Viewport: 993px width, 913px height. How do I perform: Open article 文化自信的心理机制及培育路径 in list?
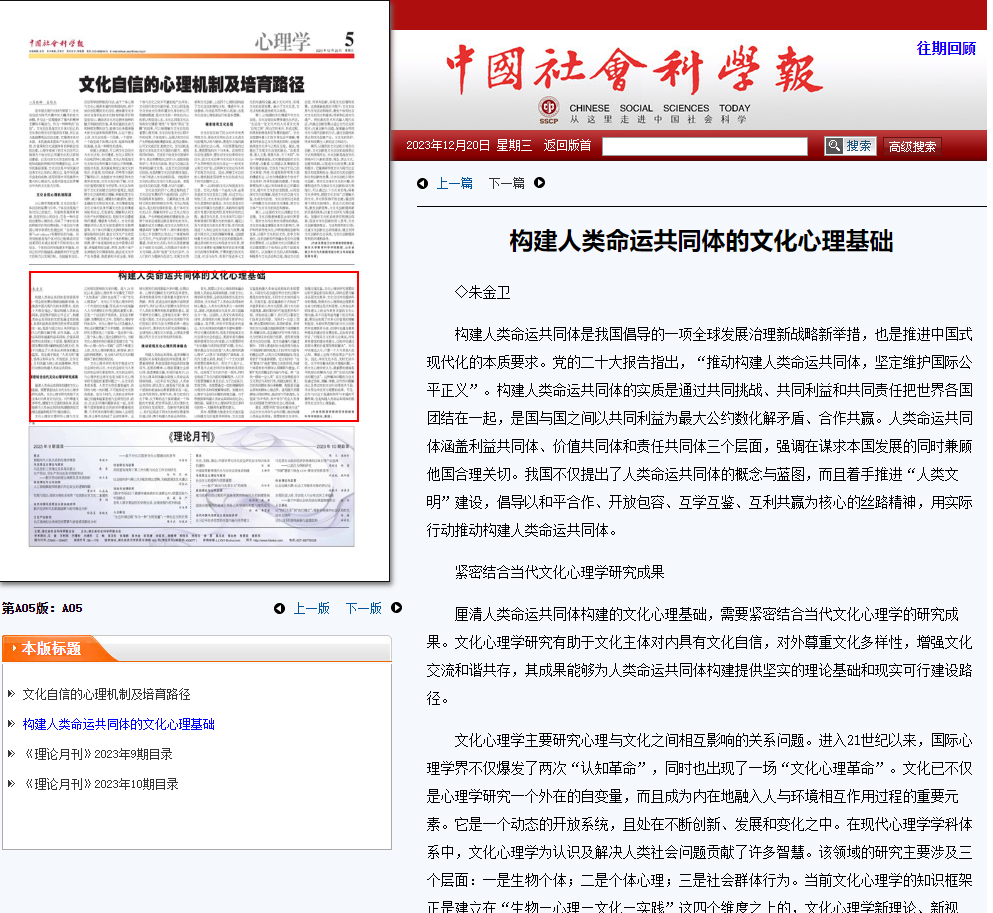pyautogui.click(x=106, y=694)
